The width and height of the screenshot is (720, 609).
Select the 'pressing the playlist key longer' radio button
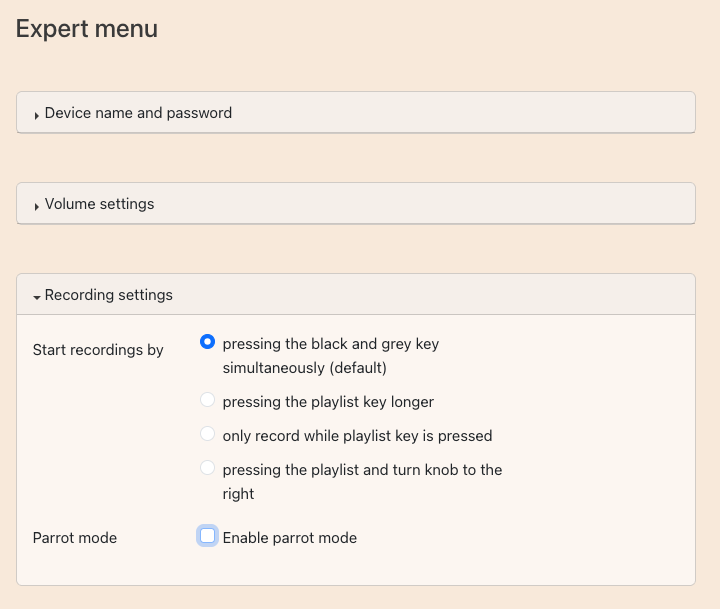[x=207, y=400]
